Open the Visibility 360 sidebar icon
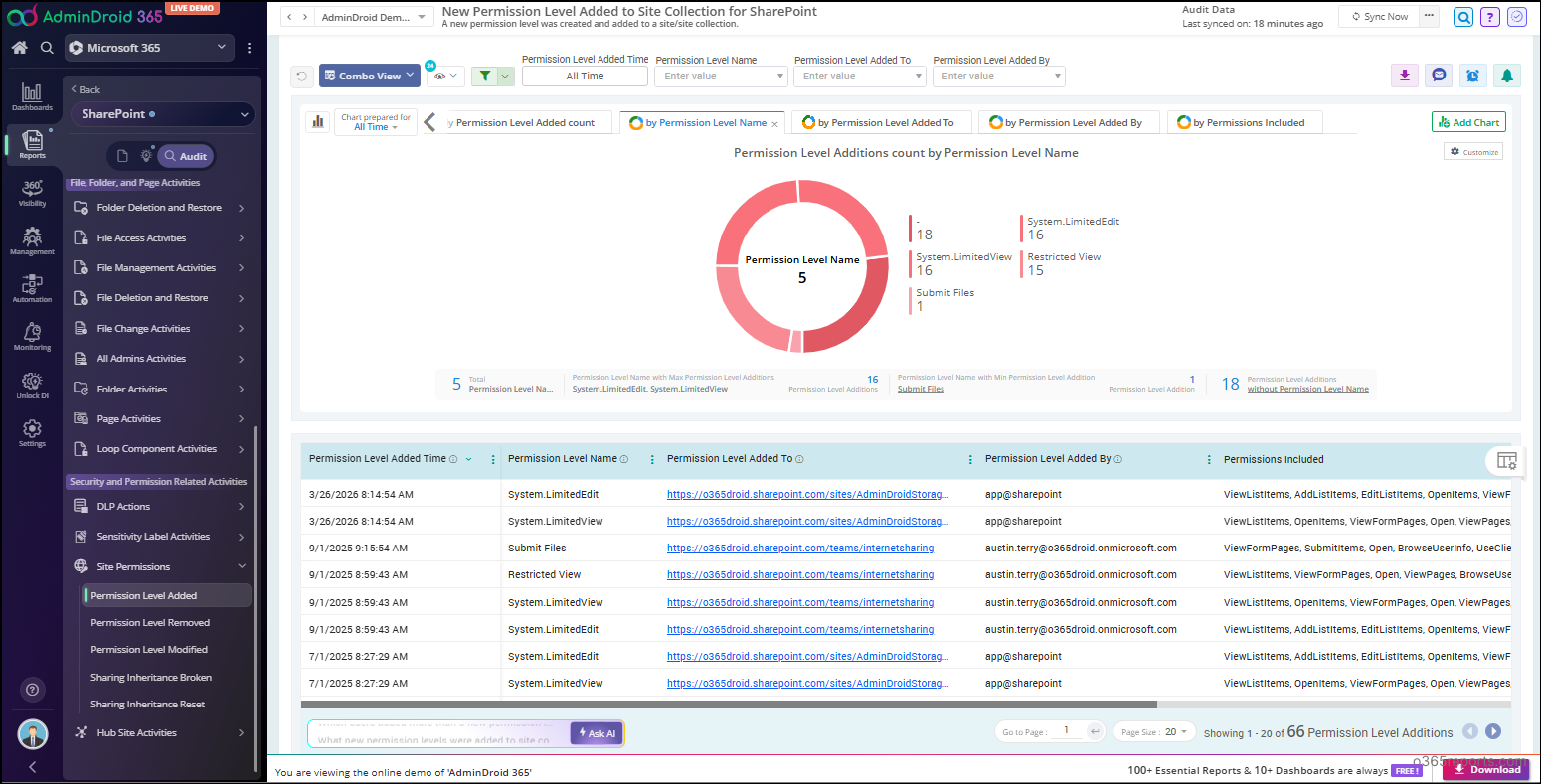 (x=32, y=192)
